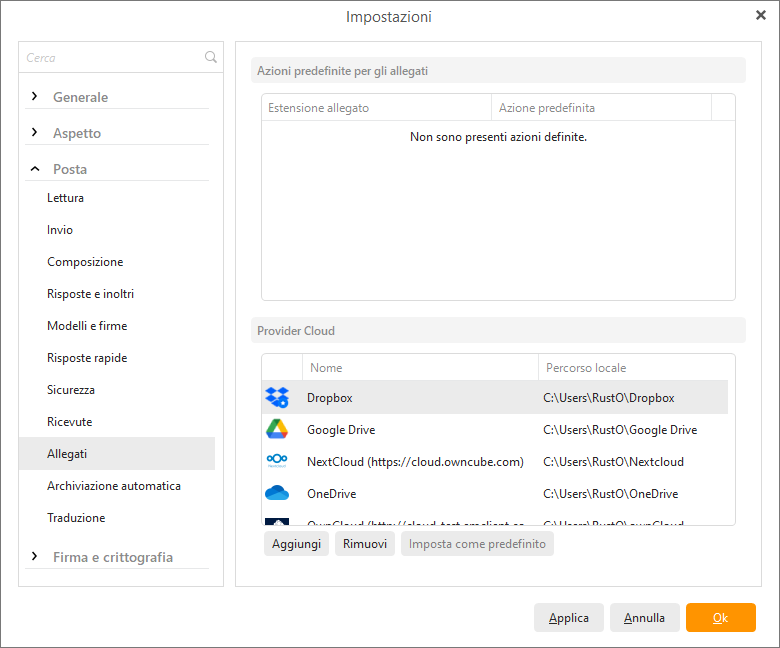This screenshot has width=780, height=648.
Task: Open the Aspetto settings category
Action: tap(77, 133)
